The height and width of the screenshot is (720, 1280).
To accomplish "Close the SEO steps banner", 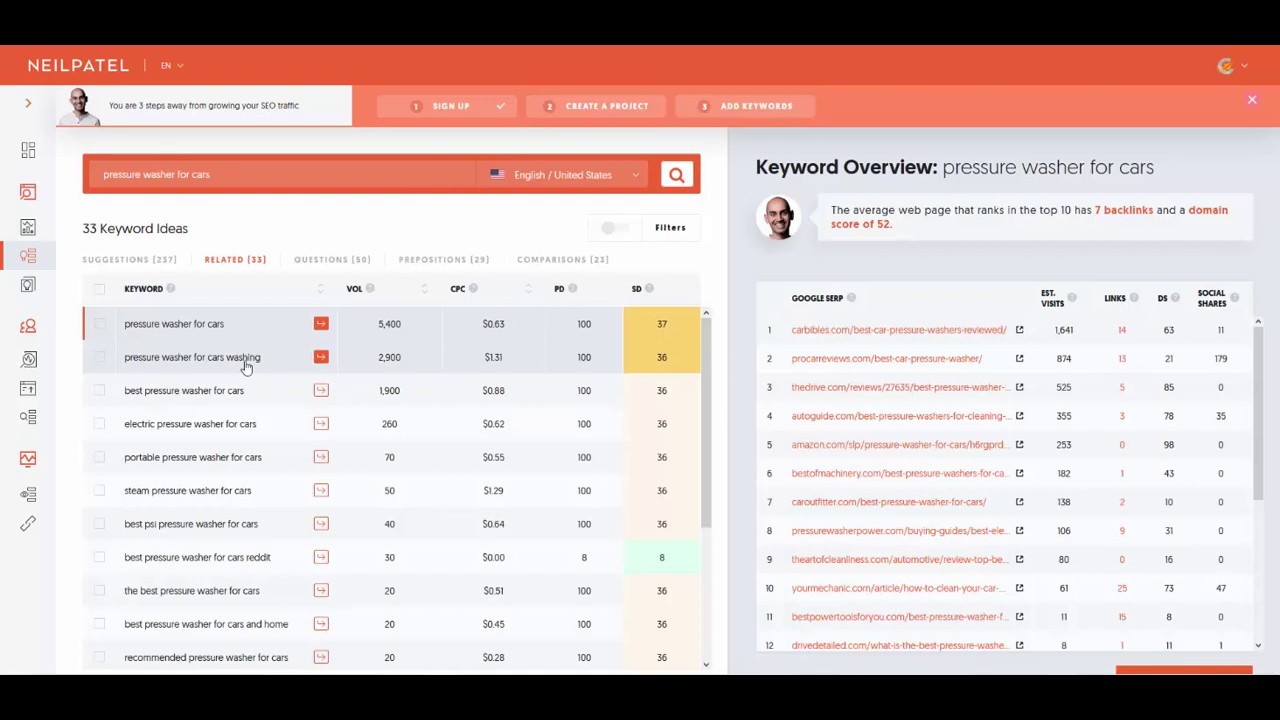I will click(1252, 100).
